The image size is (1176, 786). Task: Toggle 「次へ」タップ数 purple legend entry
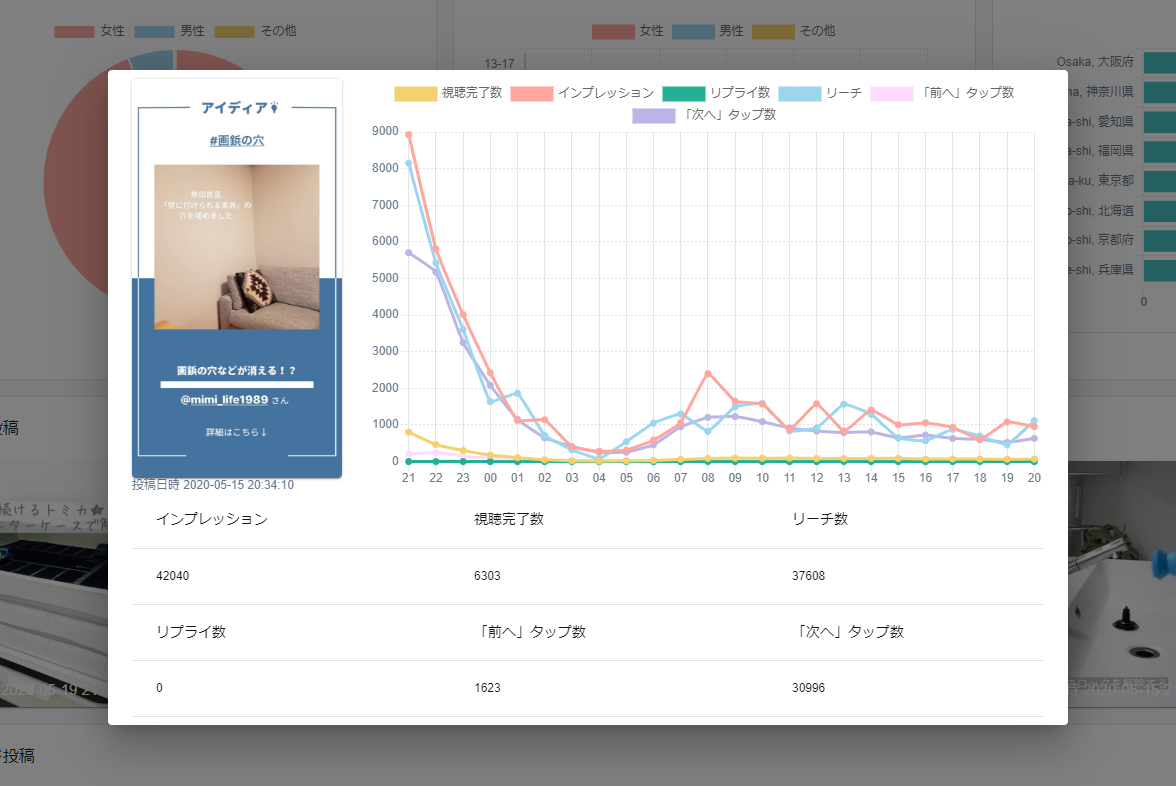point(653,115)
